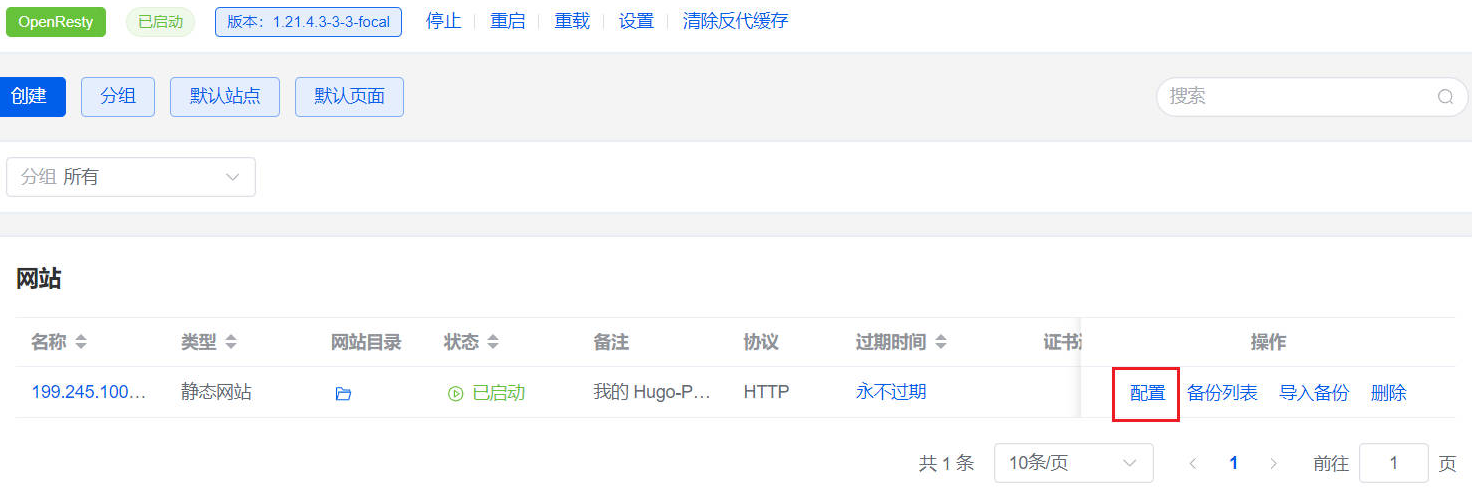
Task: Open the 配置 link for the site
Action: coord(1147,393)
